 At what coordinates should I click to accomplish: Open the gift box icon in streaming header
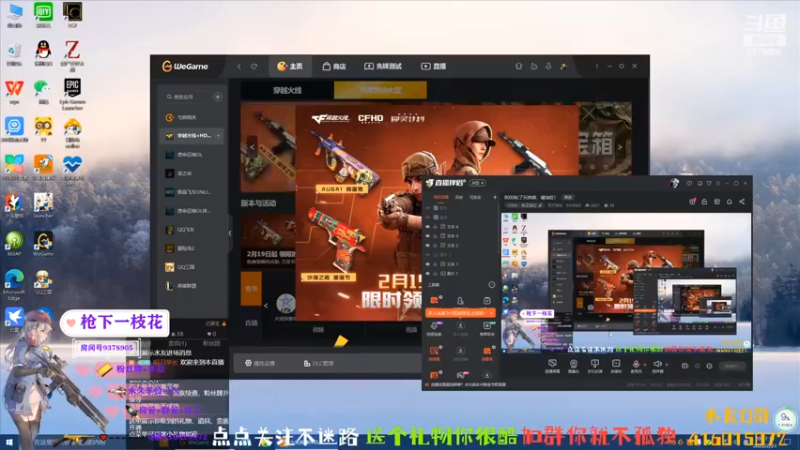pyautogui.click(x=692, y=202)
